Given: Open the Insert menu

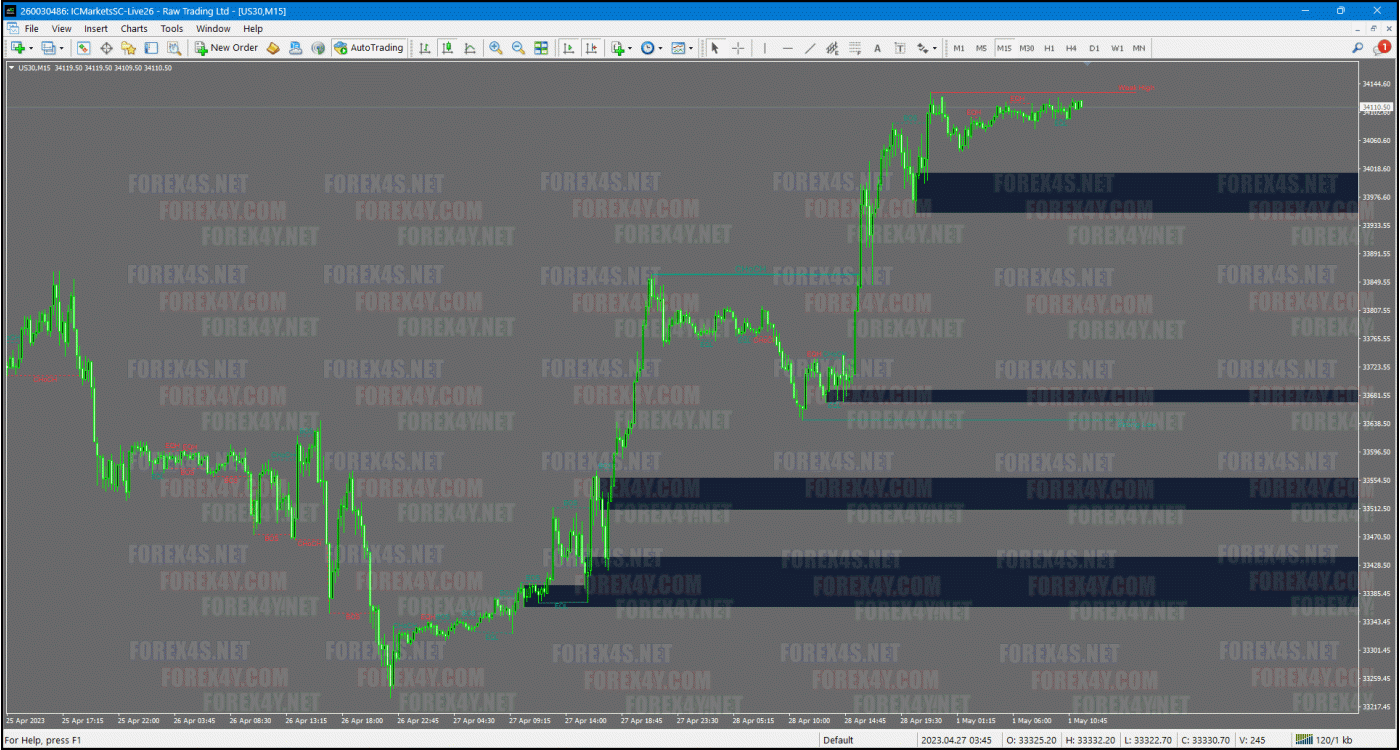Looking at the screenshot, I should (x=96, y=29).
